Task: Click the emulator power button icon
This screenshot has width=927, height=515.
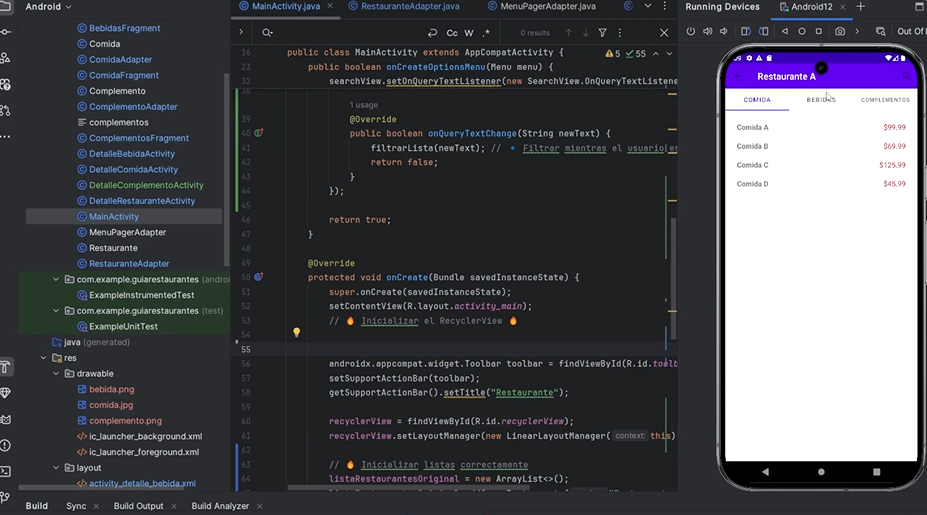Action: 691,31
